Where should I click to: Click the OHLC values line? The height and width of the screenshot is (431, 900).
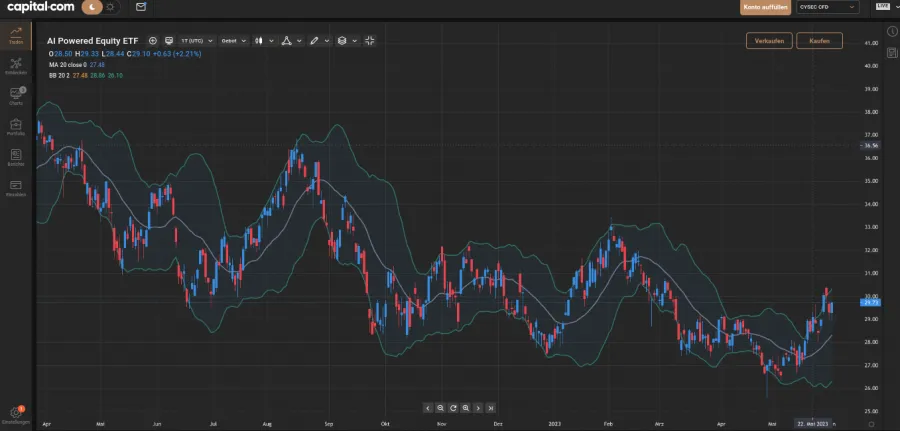tap(125, 53)
